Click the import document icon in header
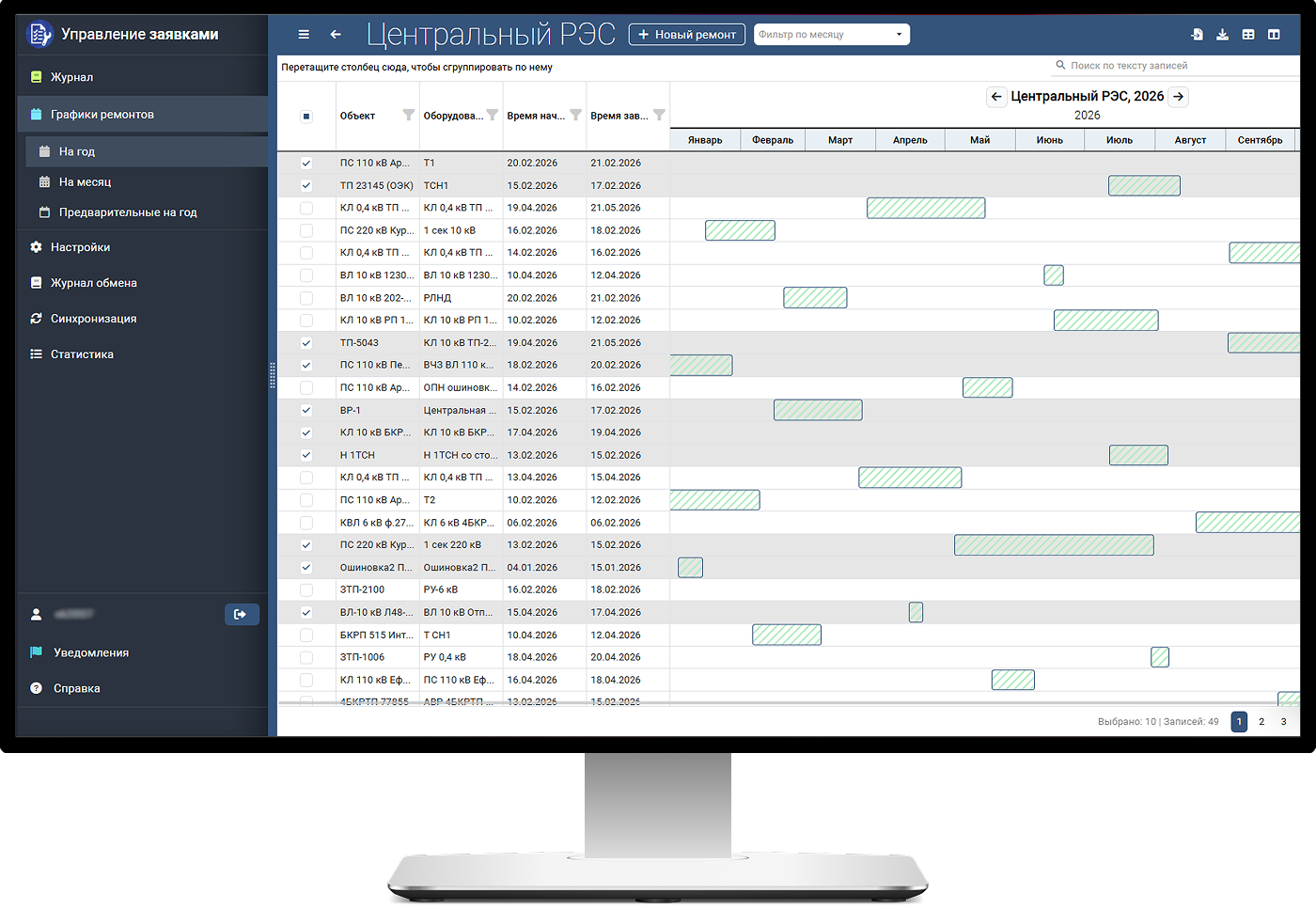The height and width of the screenshot is (910, 1316). (1197, 35)
